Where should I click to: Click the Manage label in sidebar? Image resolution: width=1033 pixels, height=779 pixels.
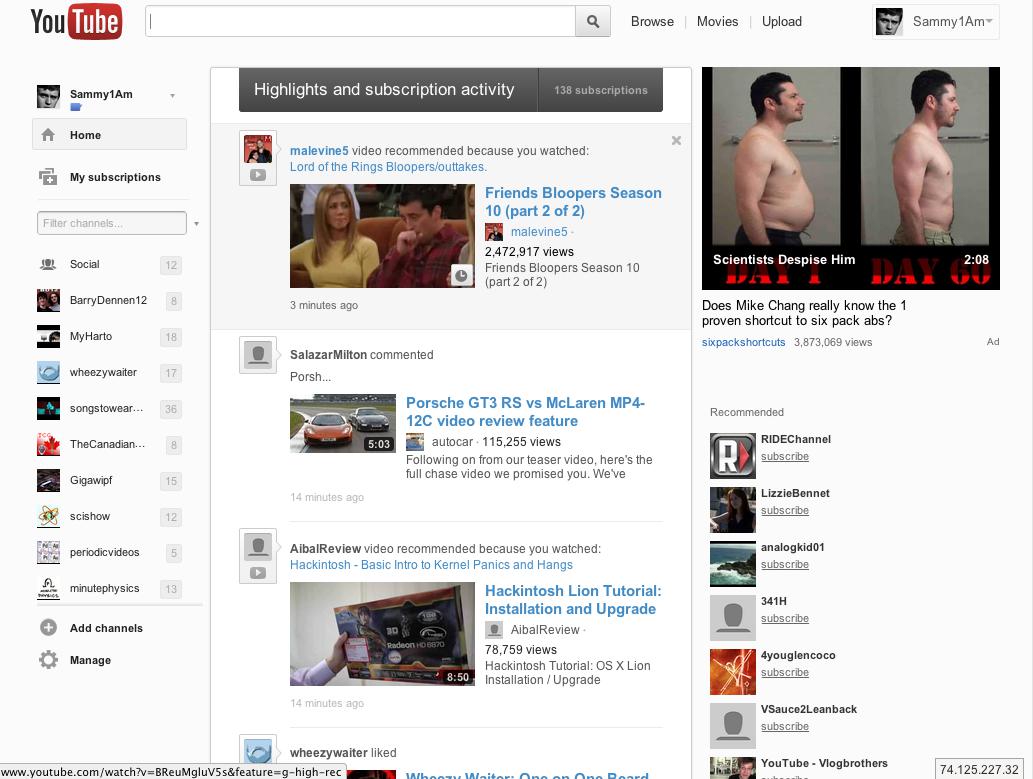coord(90,660)
